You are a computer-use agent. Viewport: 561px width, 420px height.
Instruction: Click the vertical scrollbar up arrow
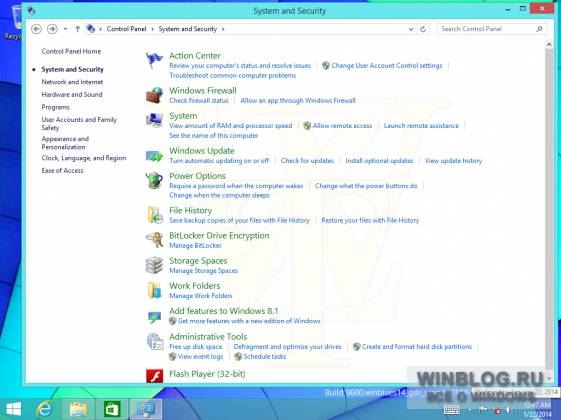549,44
